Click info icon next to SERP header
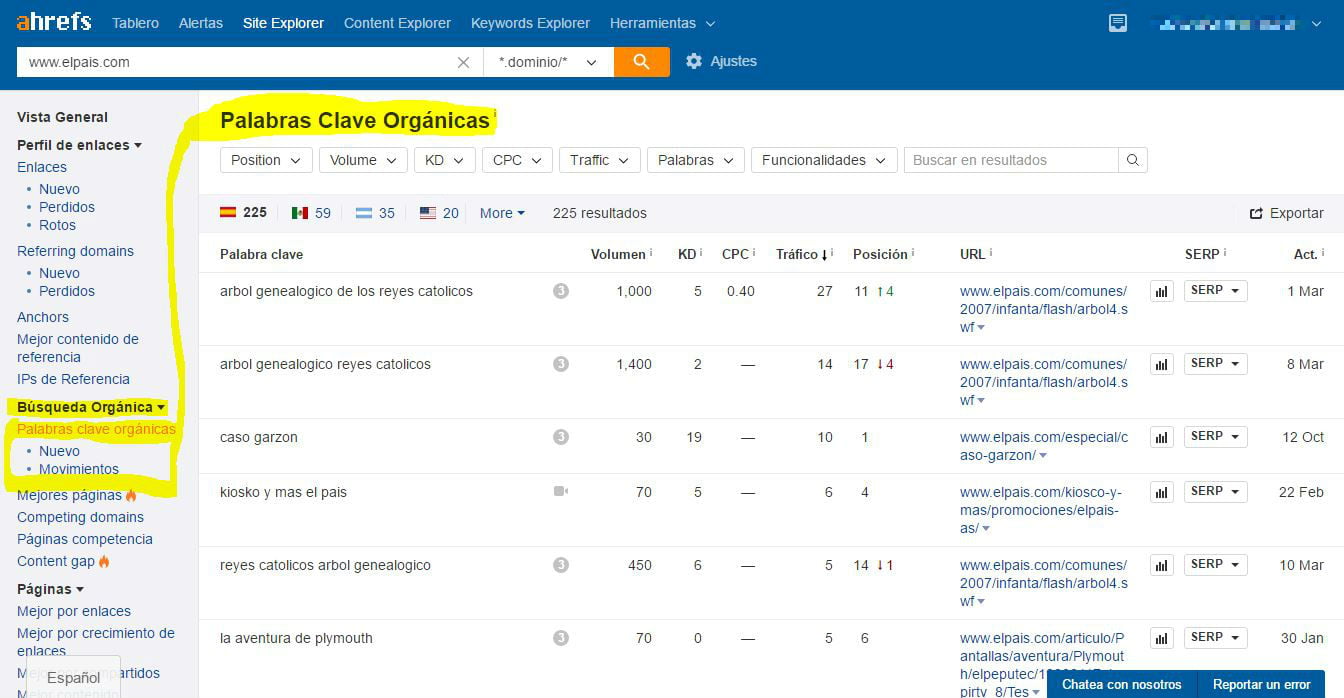This screenshot has width=1344, height=698. 1225,253
